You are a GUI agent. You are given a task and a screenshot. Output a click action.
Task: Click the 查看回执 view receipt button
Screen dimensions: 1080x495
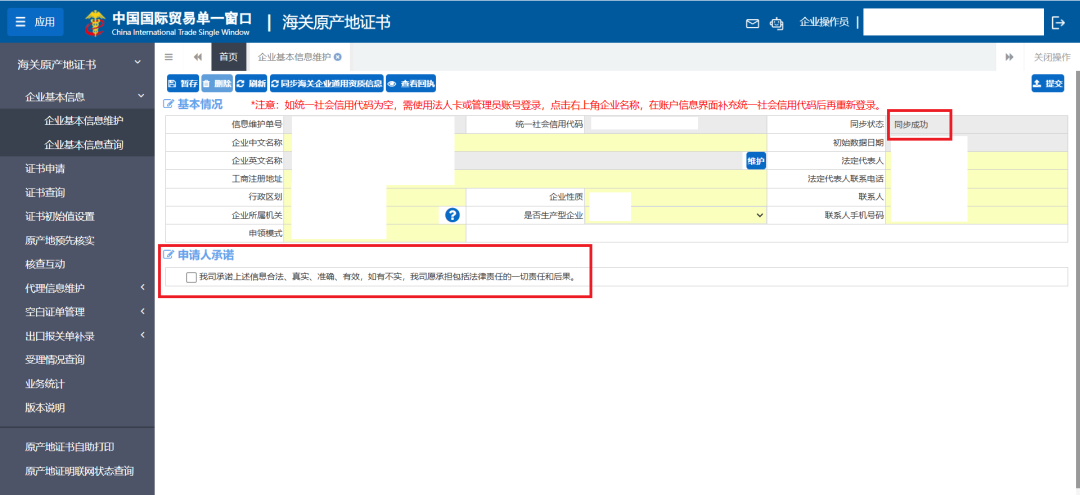(x=411, y=83)
